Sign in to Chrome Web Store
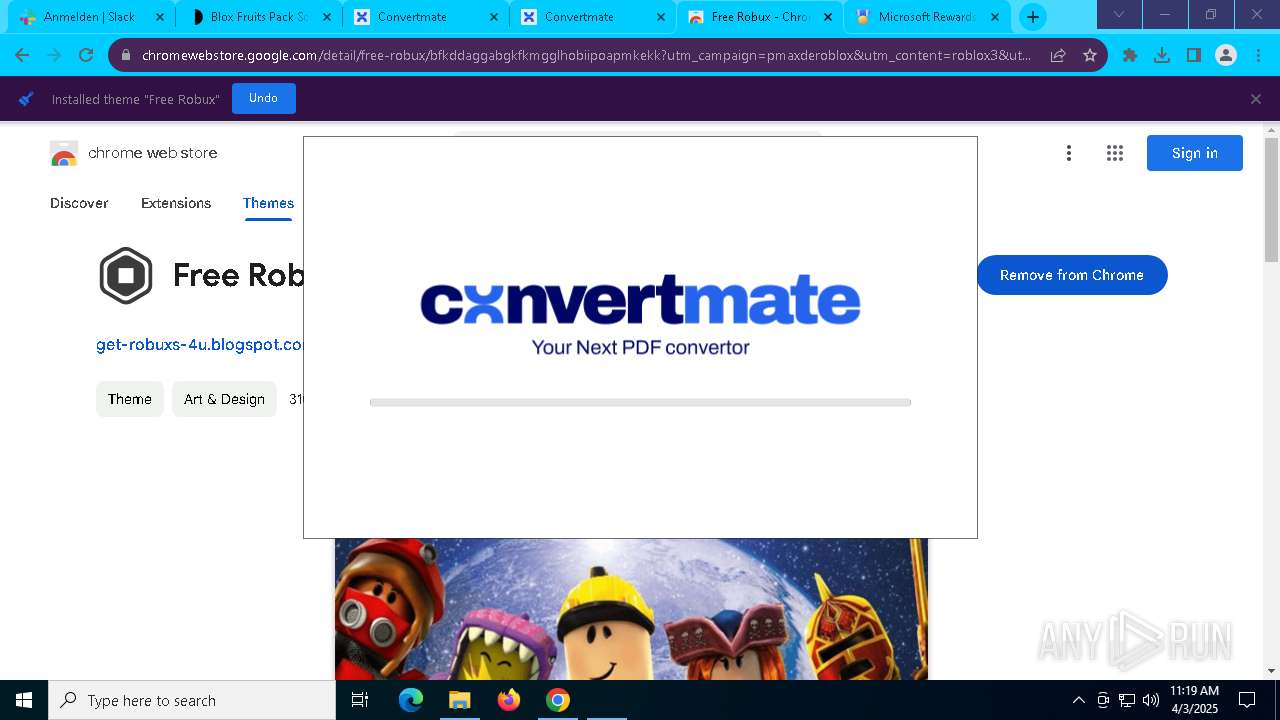This screenshot has height=720, width=1280. [1195, 153]
